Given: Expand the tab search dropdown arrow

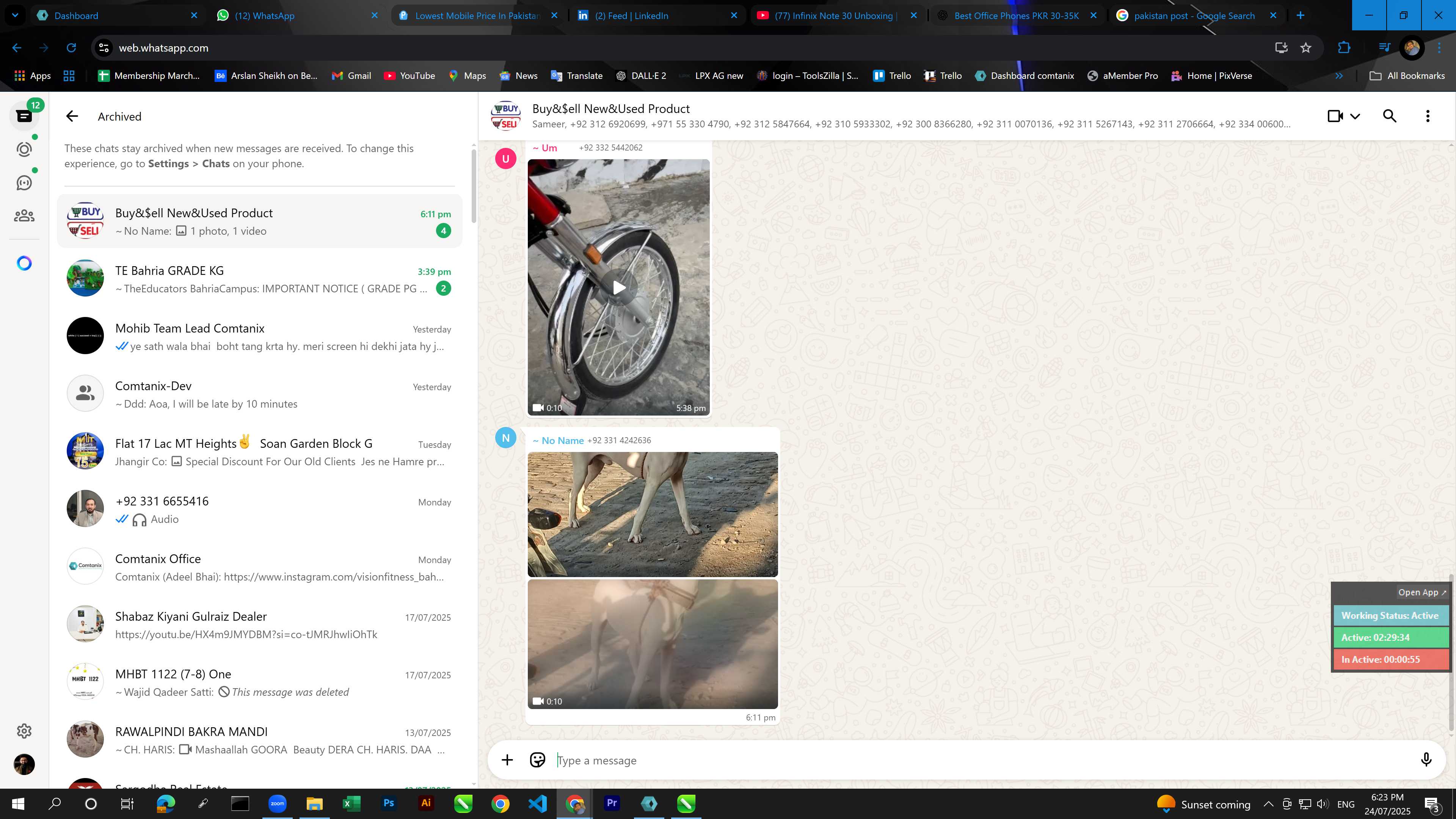Looking at the screenshot, I should [x=15, y=15].
